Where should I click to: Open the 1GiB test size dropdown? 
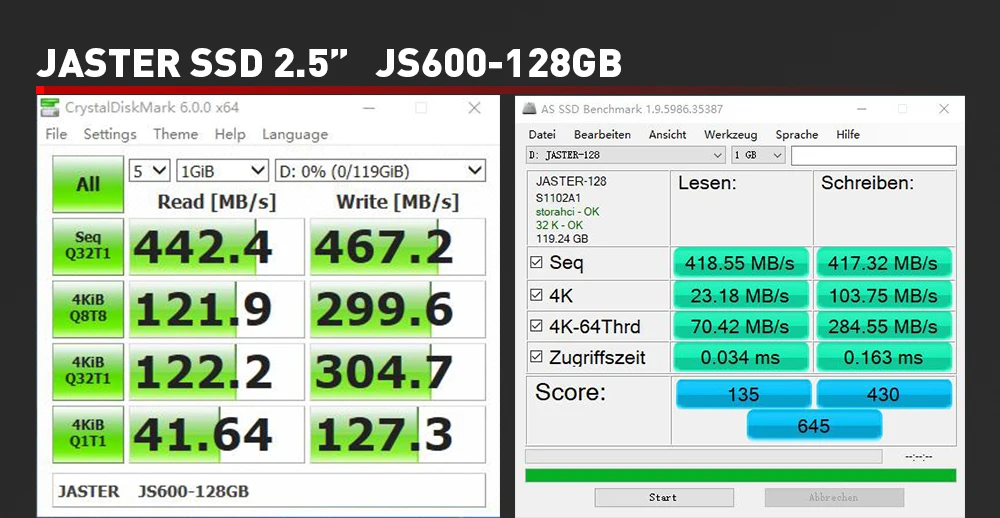tap(222, 170)
